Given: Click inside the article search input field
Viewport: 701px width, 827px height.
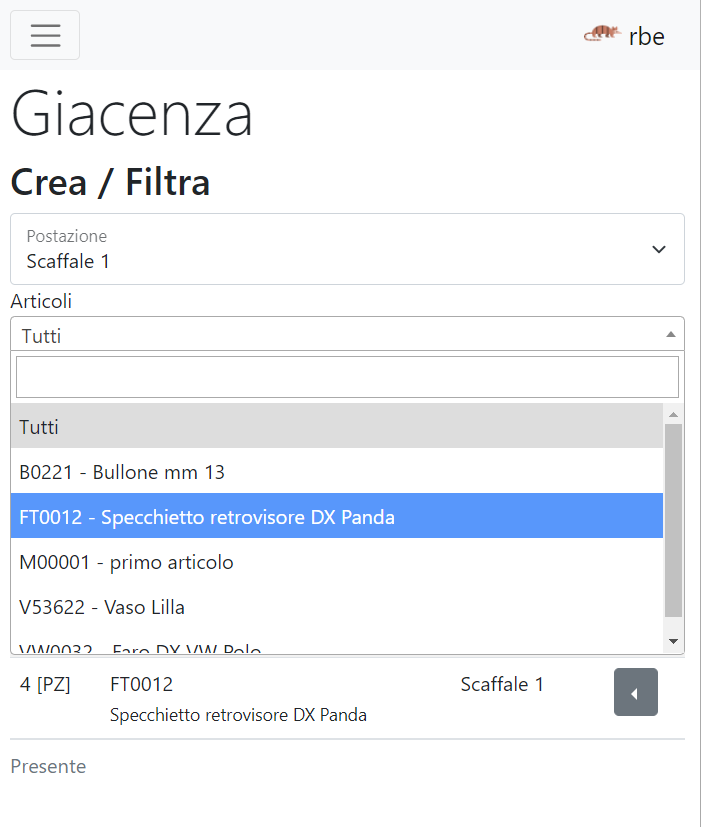Looking at the screenshot, I should click(347, 377).
